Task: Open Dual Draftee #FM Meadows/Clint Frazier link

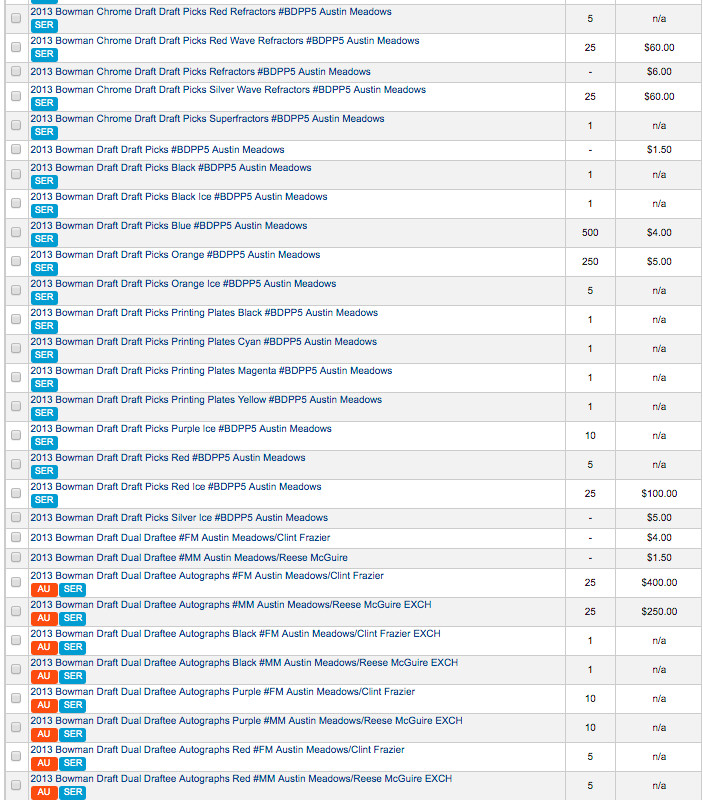Action: [180, 538]
